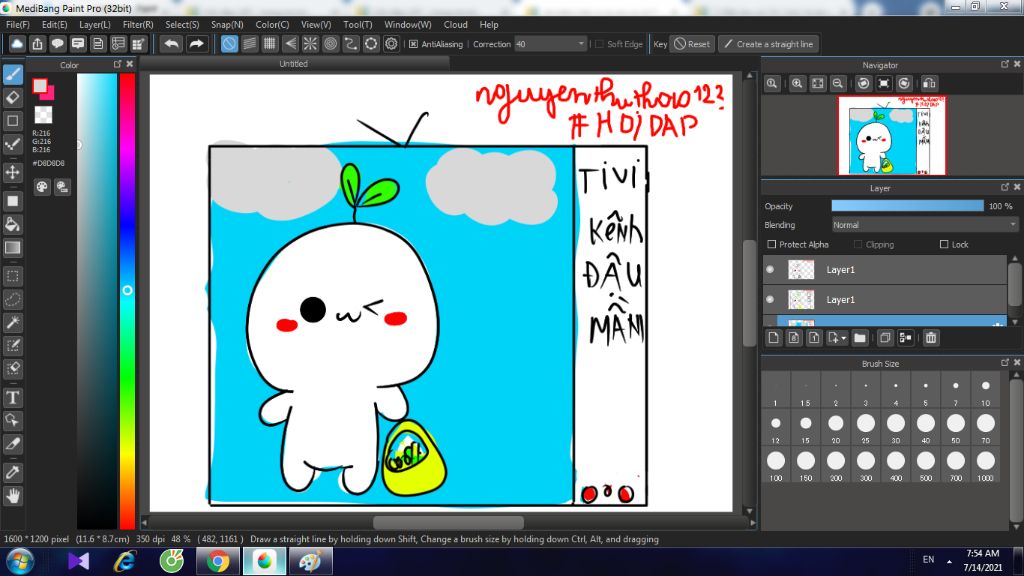Select the rectangular Select tool
Screen dimensions: 1024x576
12,276
